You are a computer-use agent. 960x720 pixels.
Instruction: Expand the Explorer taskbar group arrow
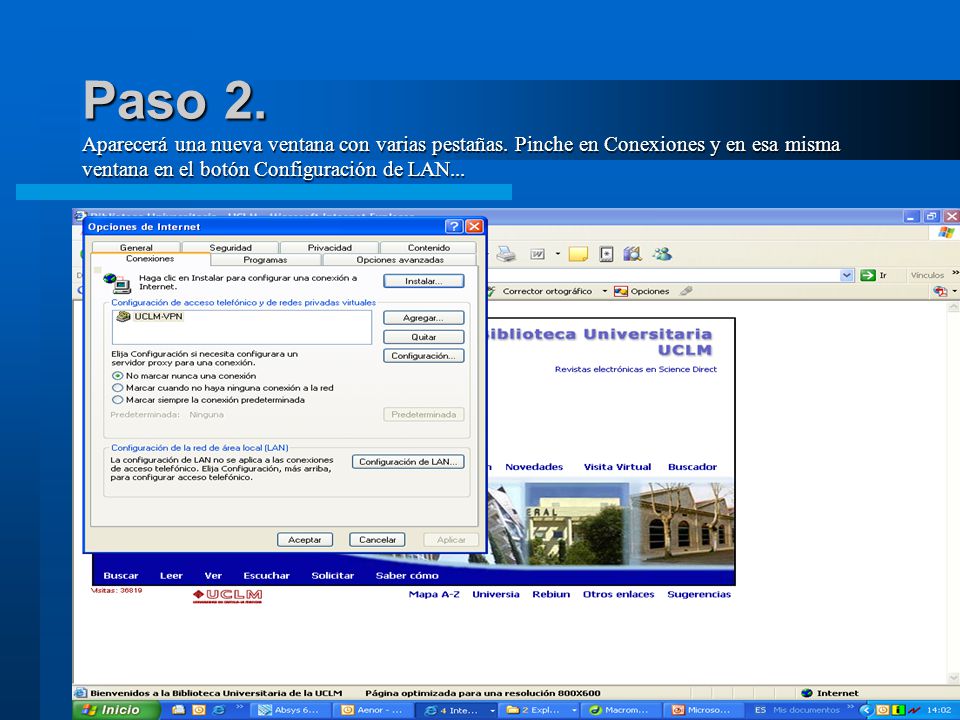pyautogui.click(x=574, y=711)
